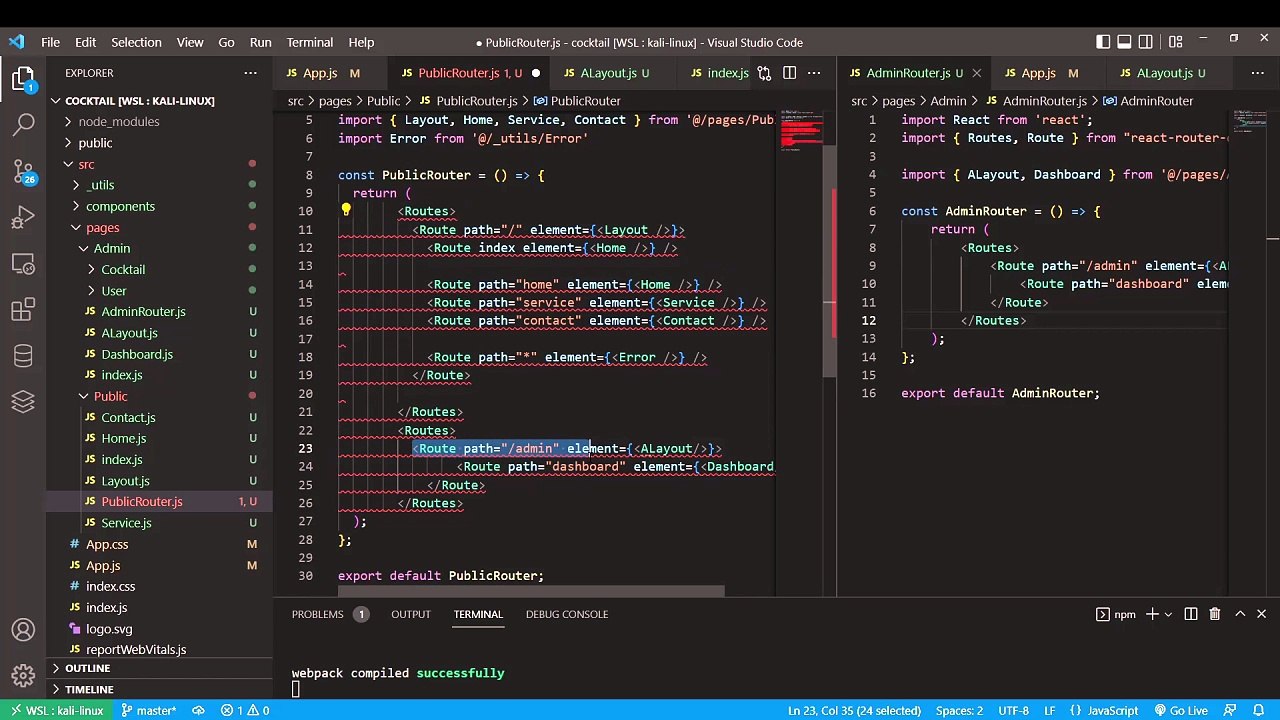Toggle primary side bar visibility

[x=1102, y=42]
